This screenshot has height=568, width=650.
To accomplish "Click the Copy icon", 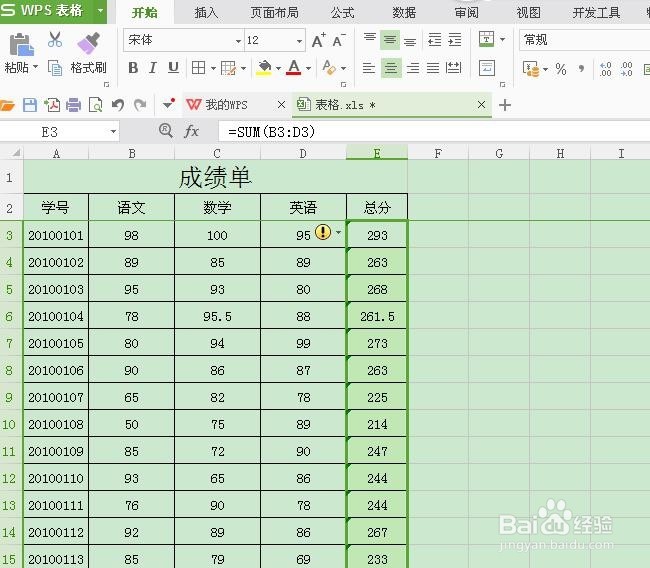I will coord(55,68).
